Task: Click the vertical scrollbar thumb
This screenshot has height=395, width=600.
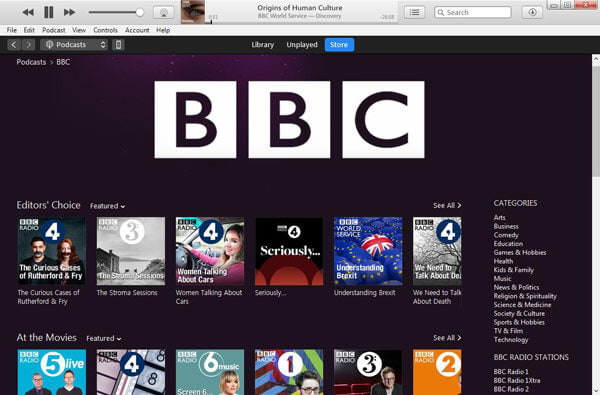Action: tap(596, 121)
